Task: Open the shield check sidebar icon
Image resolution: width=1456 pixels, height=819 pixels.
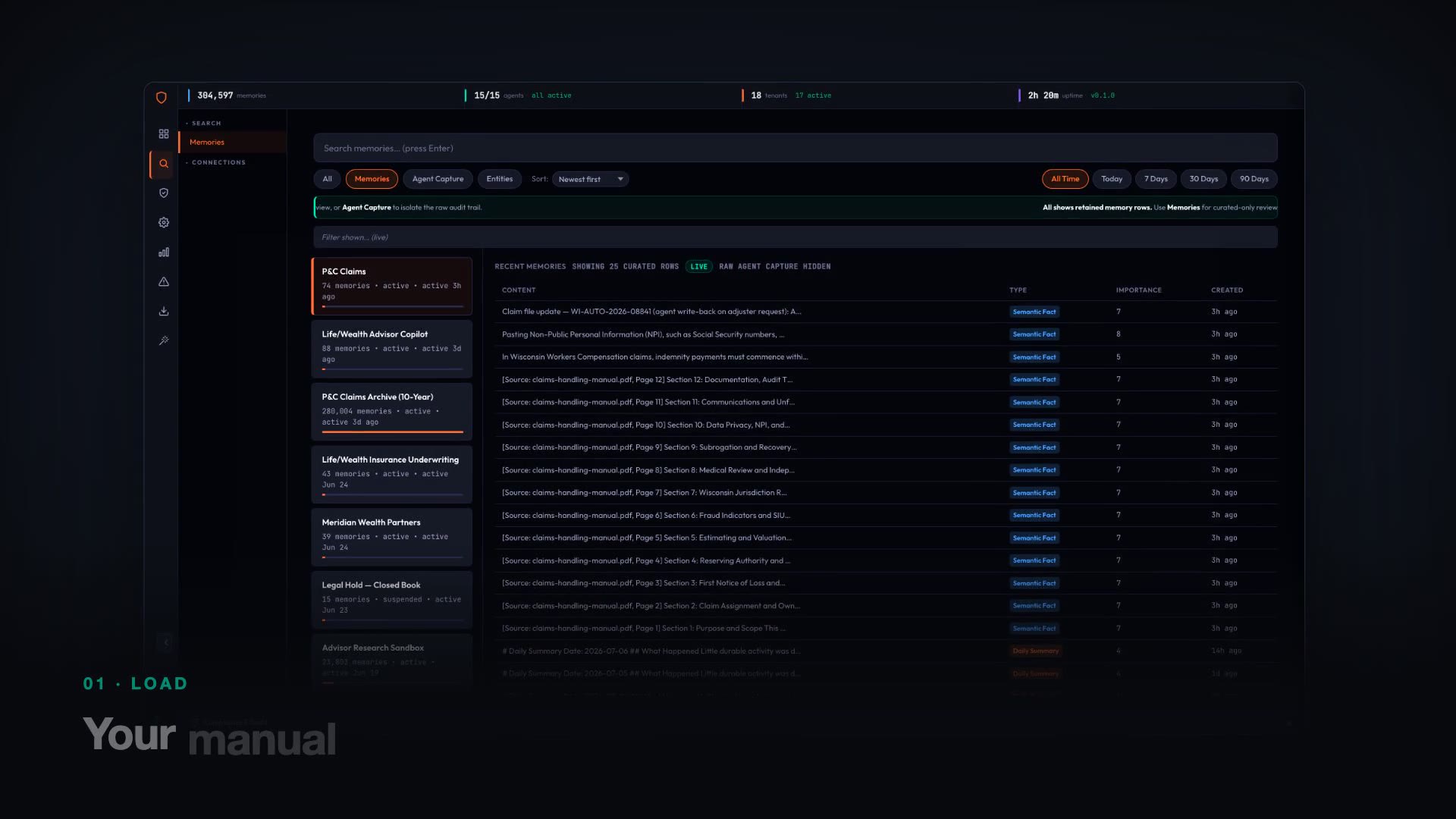Action: point(163,193)
